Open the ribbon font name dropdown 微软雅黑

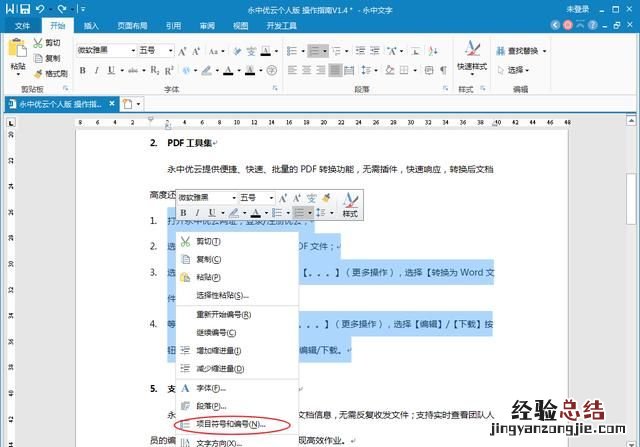point(133,51)
